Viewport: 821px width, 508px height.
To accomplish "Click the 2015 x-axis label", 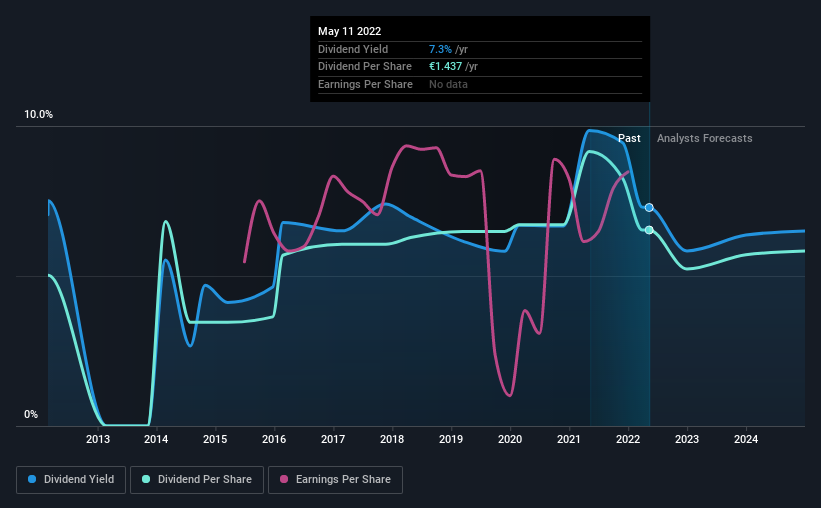I will tap(215, 439).
